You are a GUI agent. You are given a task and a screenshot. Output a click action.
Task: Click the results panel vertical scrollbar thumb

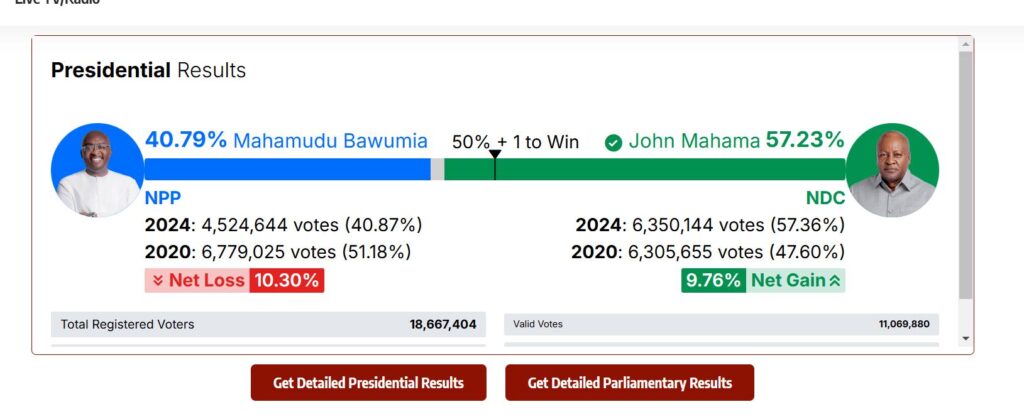click(x=965, y=176)
